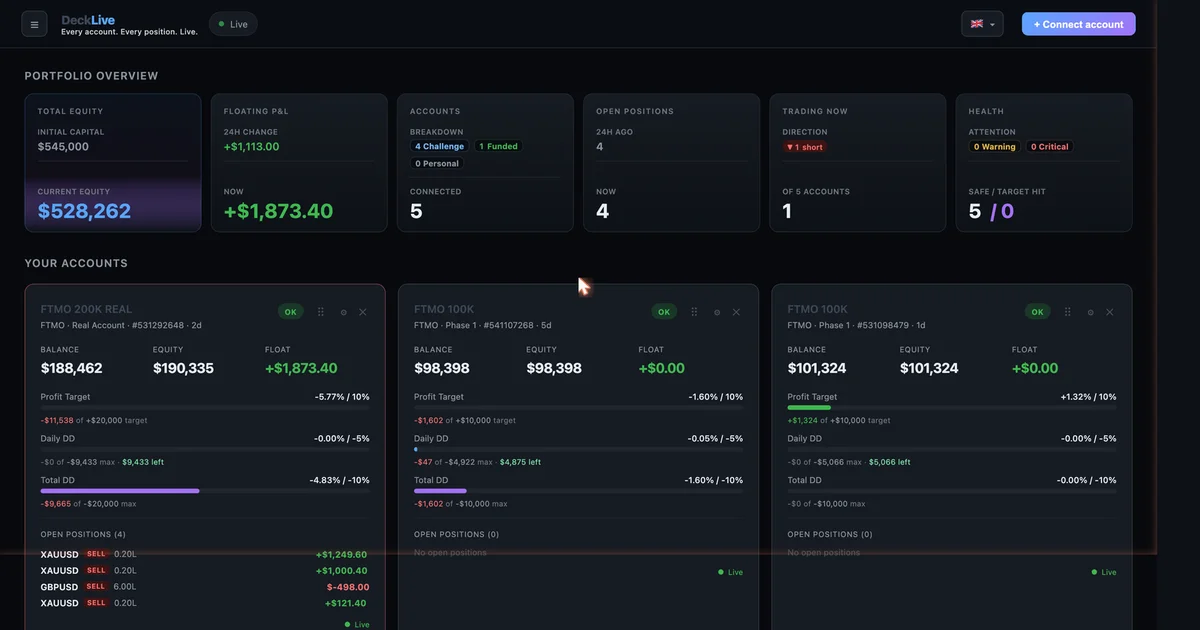Click OK badge on FTMO 200K REAL card
This screenshot has width=1200, height=630.
click(291, 312)
